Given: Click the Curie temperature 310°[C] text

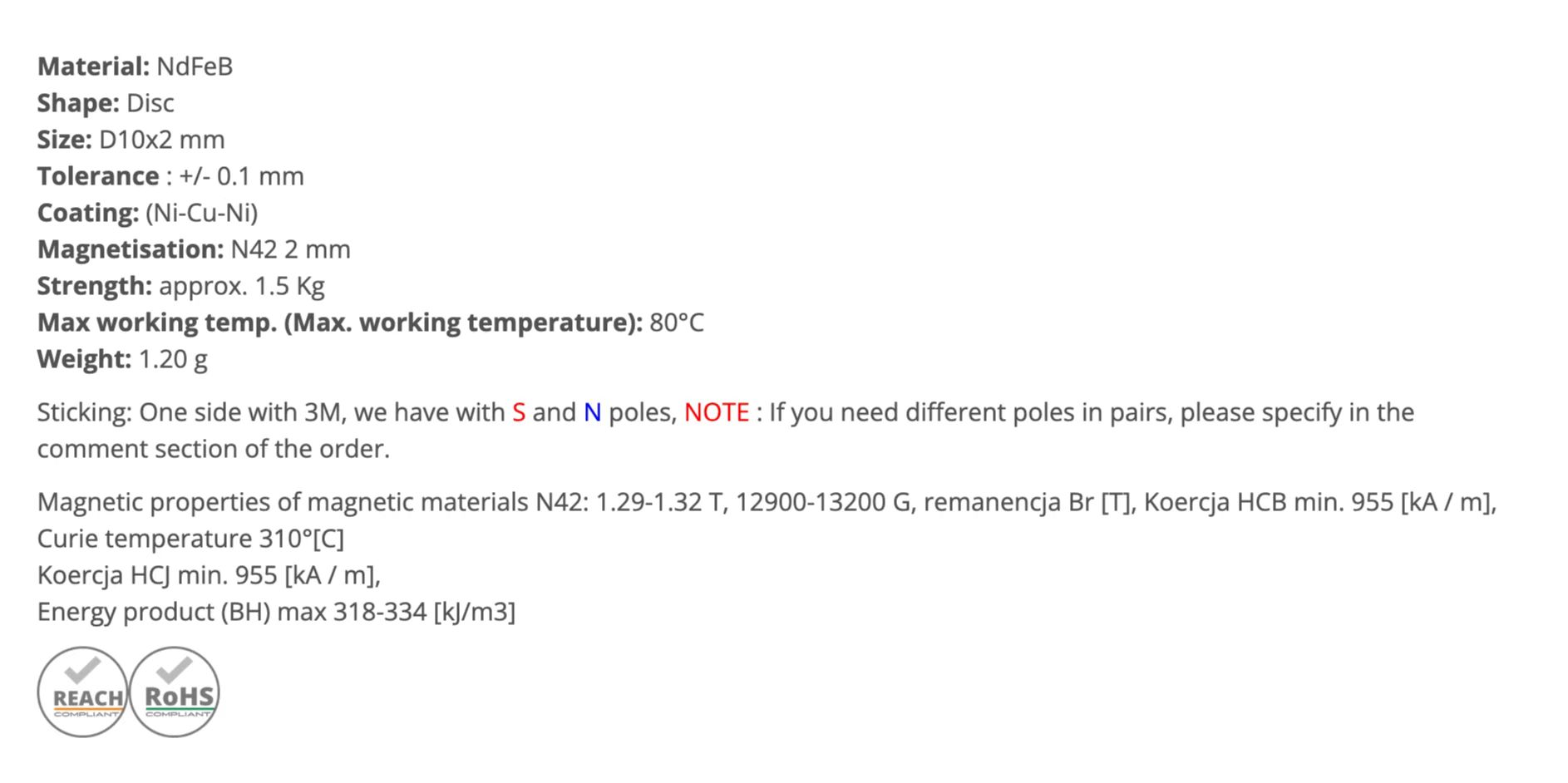Looking at the screenshot, I should coord(190,539).
